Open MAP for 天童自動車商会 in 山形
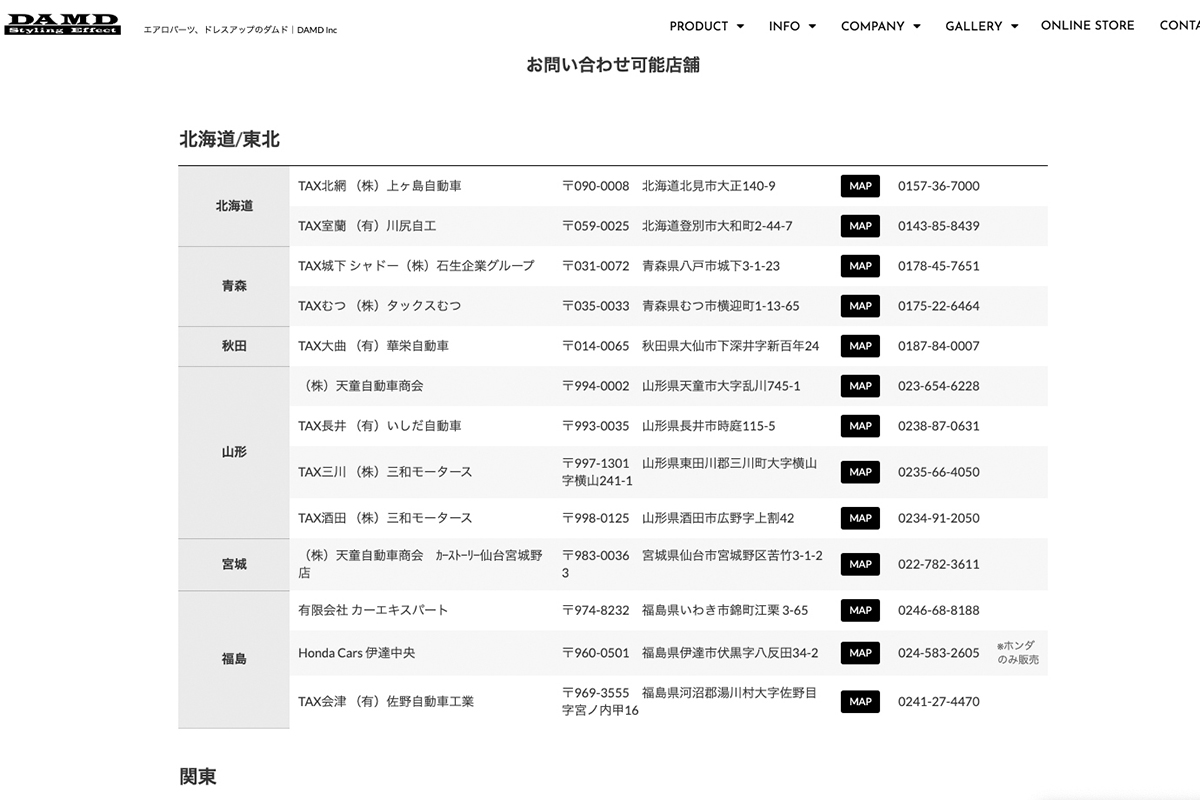This screenshot has width=1200, height=800. click(860, 386)
